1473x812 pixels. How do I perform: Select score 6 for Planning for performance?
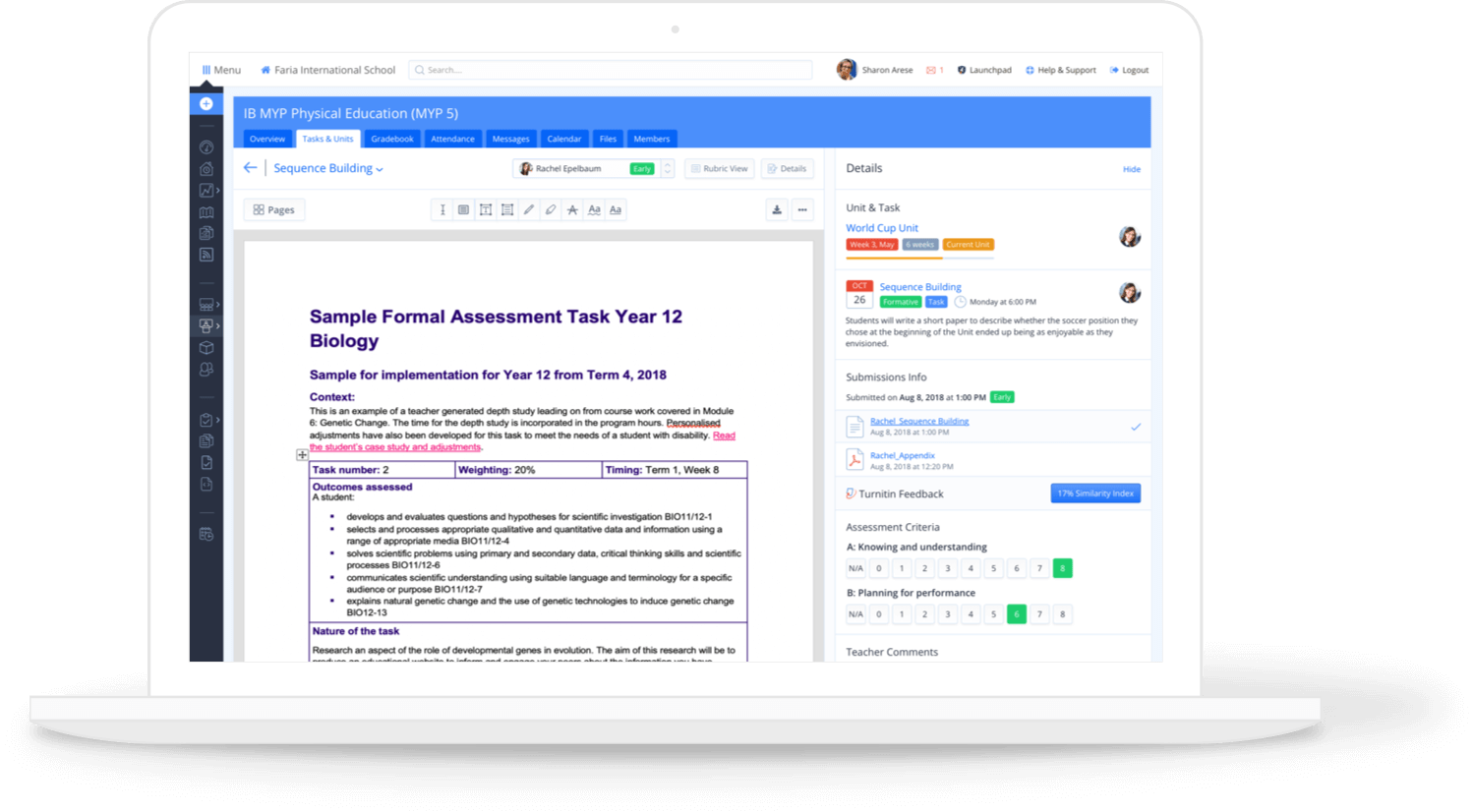tap(1017, 614)
